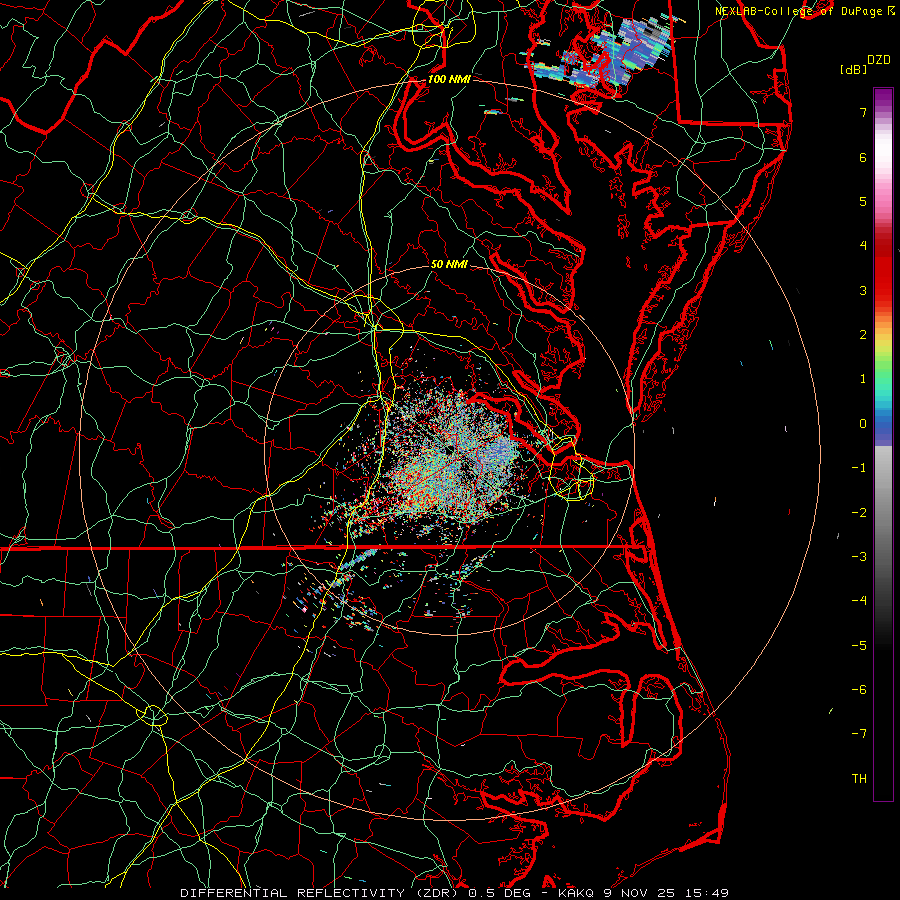Click the 50 NMI range ring label
This screenshot has width=900, height=900.
coord(449,264)
